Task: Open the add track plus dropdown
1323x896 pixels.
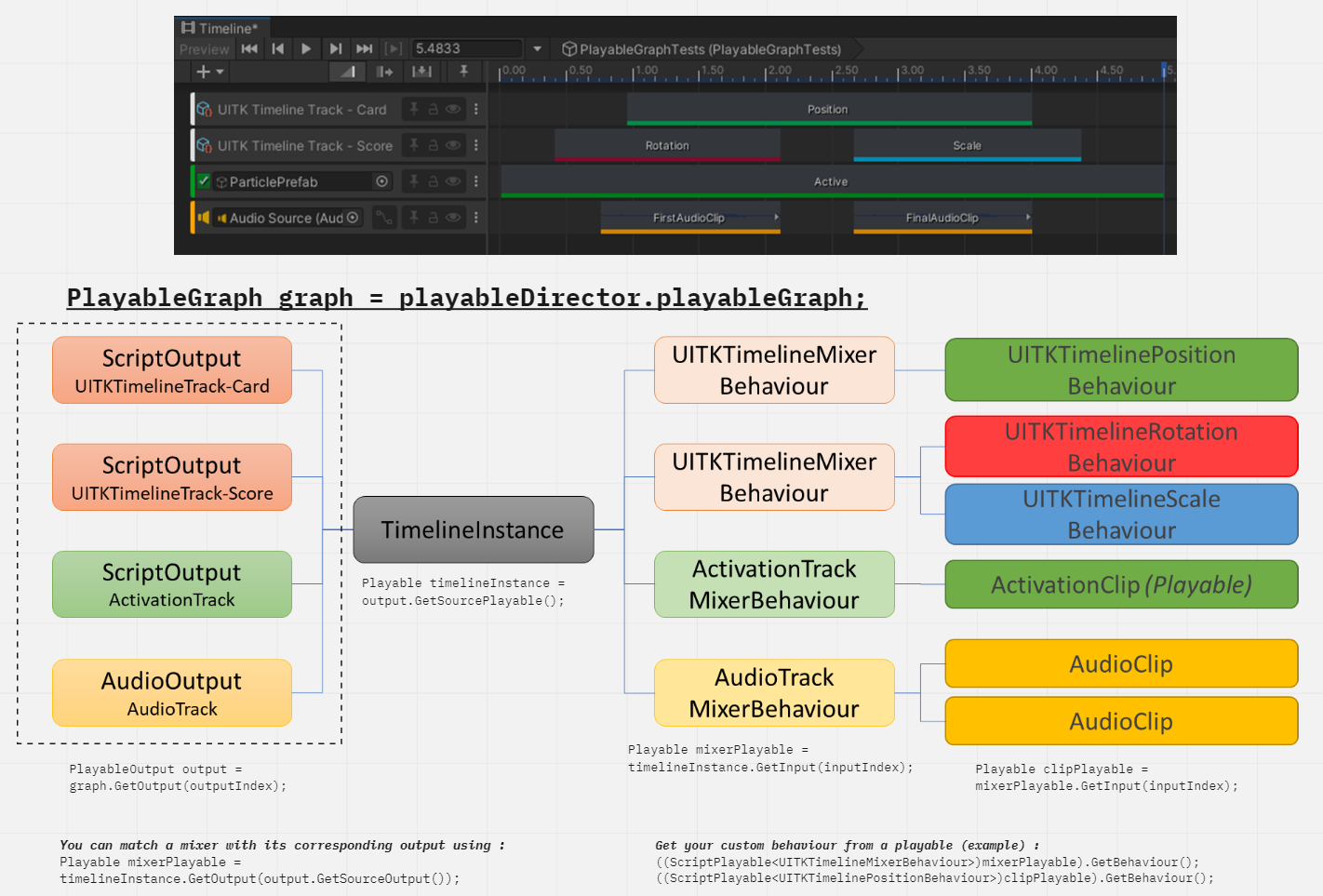Action: point(208,71)
